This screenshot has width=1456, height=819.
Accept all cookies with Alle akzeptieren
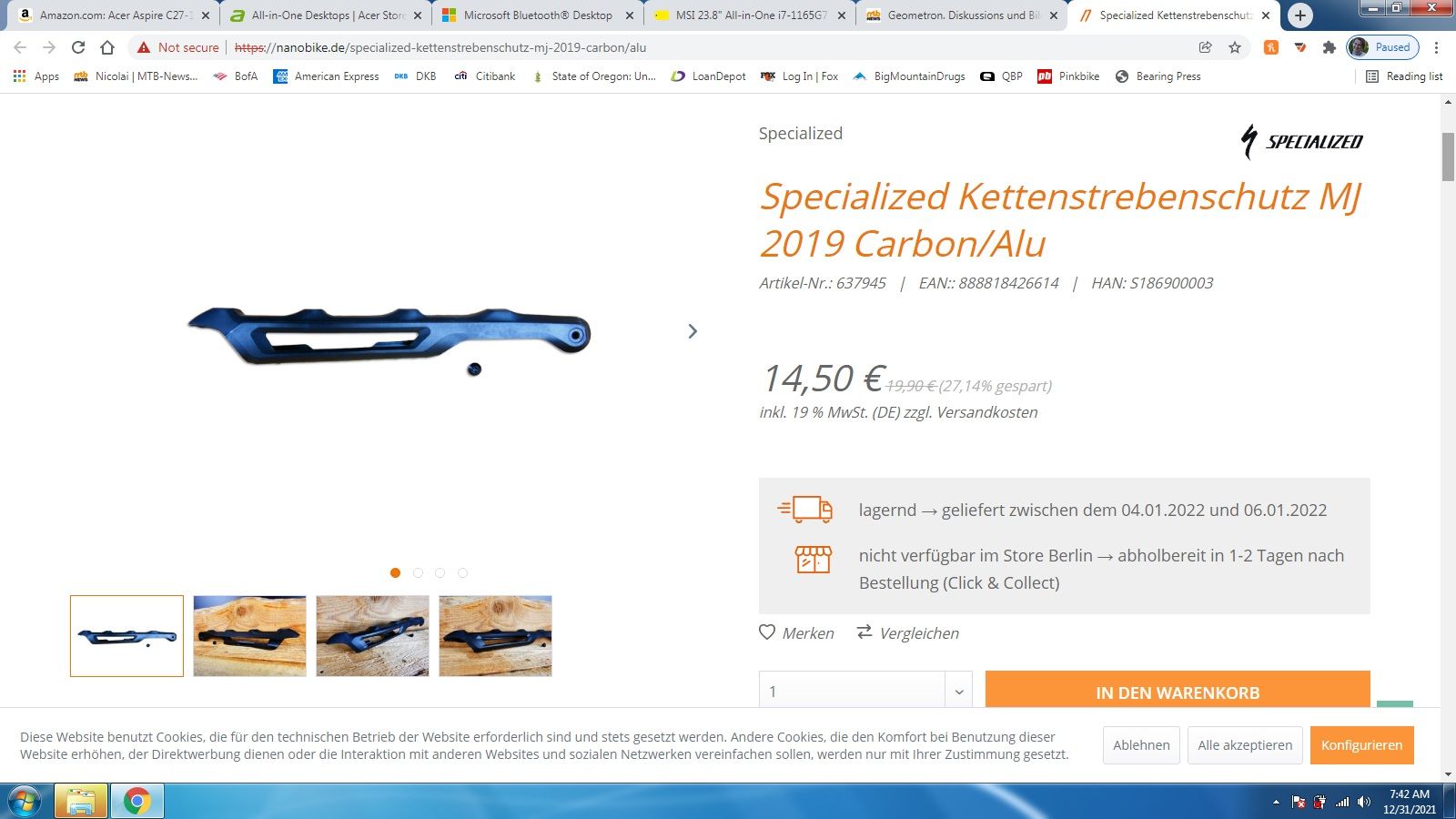click(x=1245, y=745)
